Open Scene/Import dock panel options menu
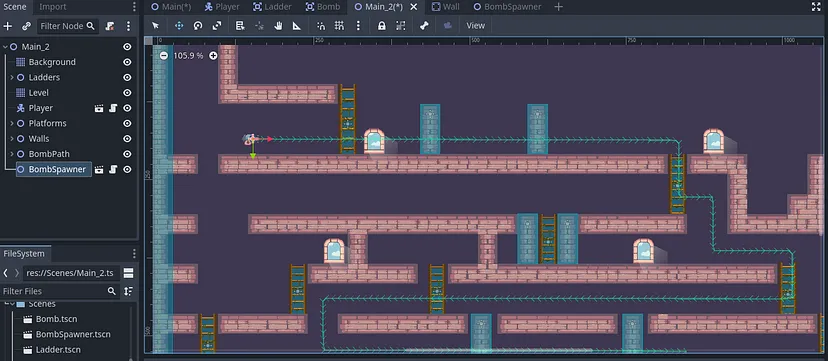 click(x=134, y=7)
